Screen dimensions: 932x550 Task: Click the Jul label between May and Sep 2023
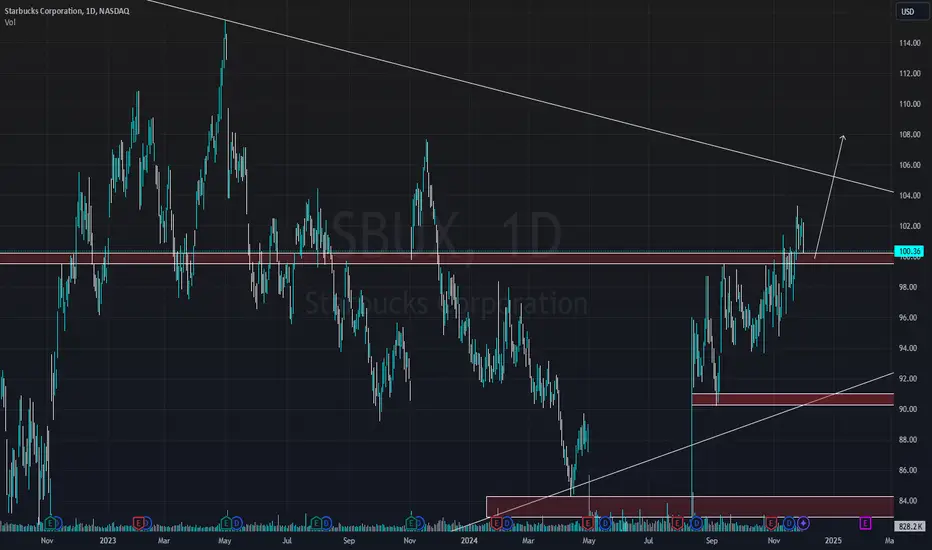(287, 540)
